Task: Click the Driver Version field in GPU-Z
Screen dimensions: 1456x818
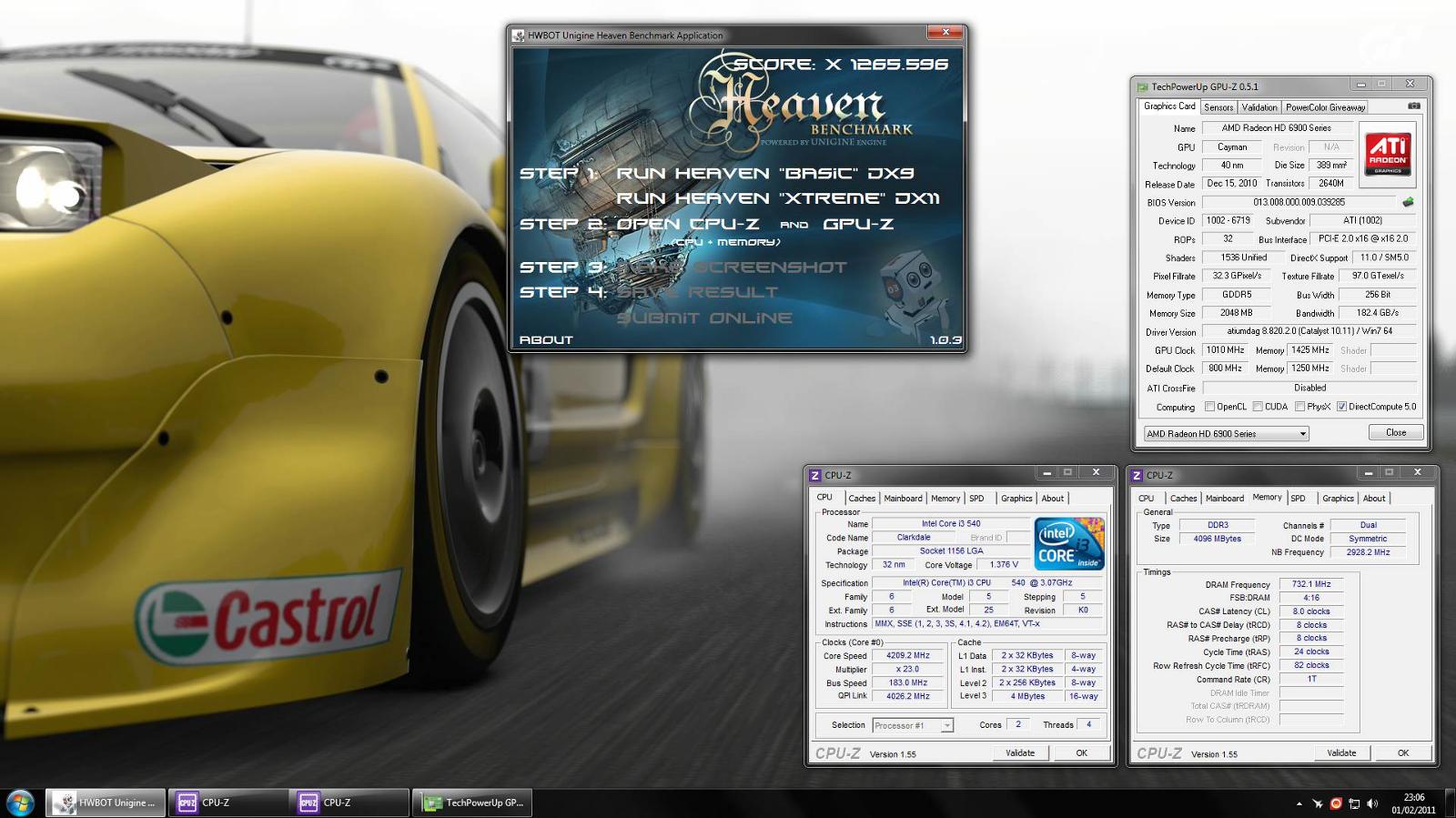Action: pyautogui.click(x=1309, y=331)
